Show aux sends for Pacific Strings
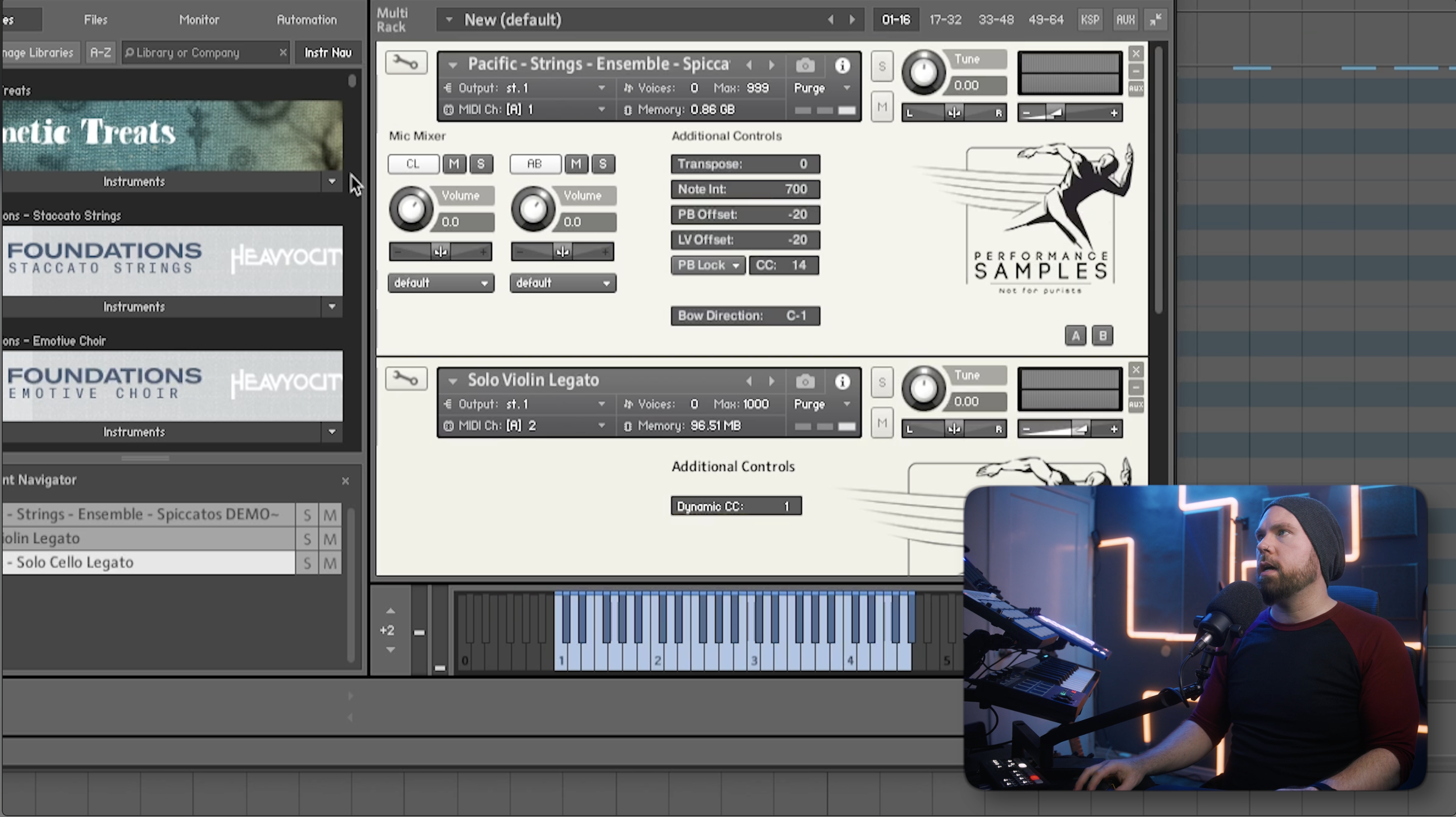This screenshot has height=817, width=1456. 1135,88
